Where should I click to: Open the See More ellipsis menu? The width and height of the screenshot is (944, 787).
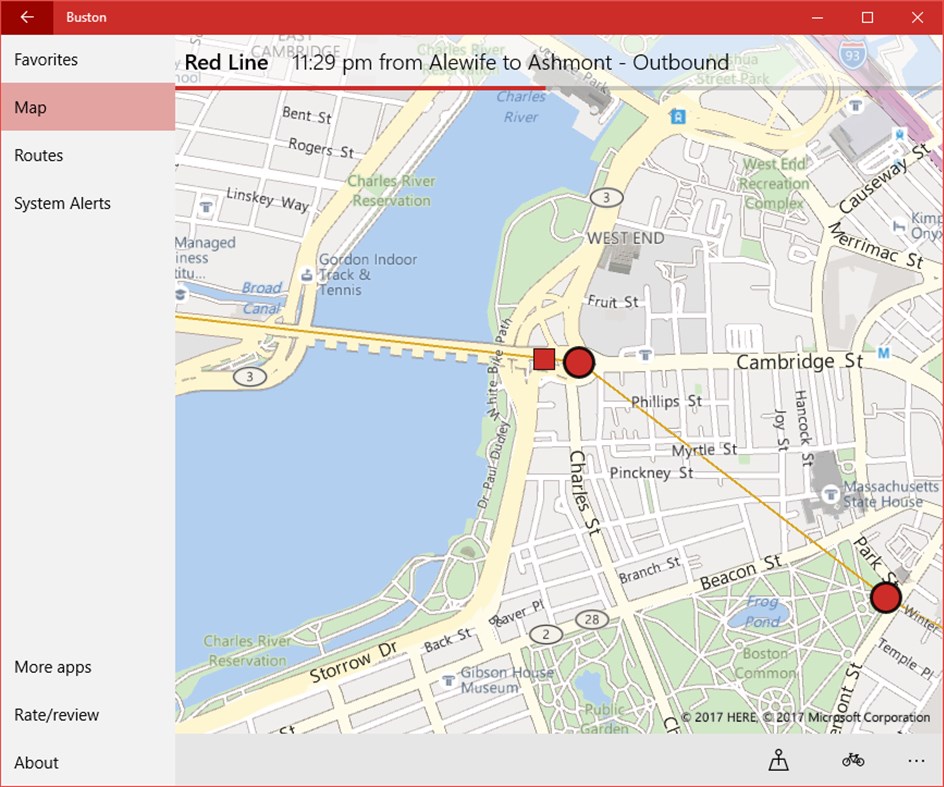coord(916,760)
